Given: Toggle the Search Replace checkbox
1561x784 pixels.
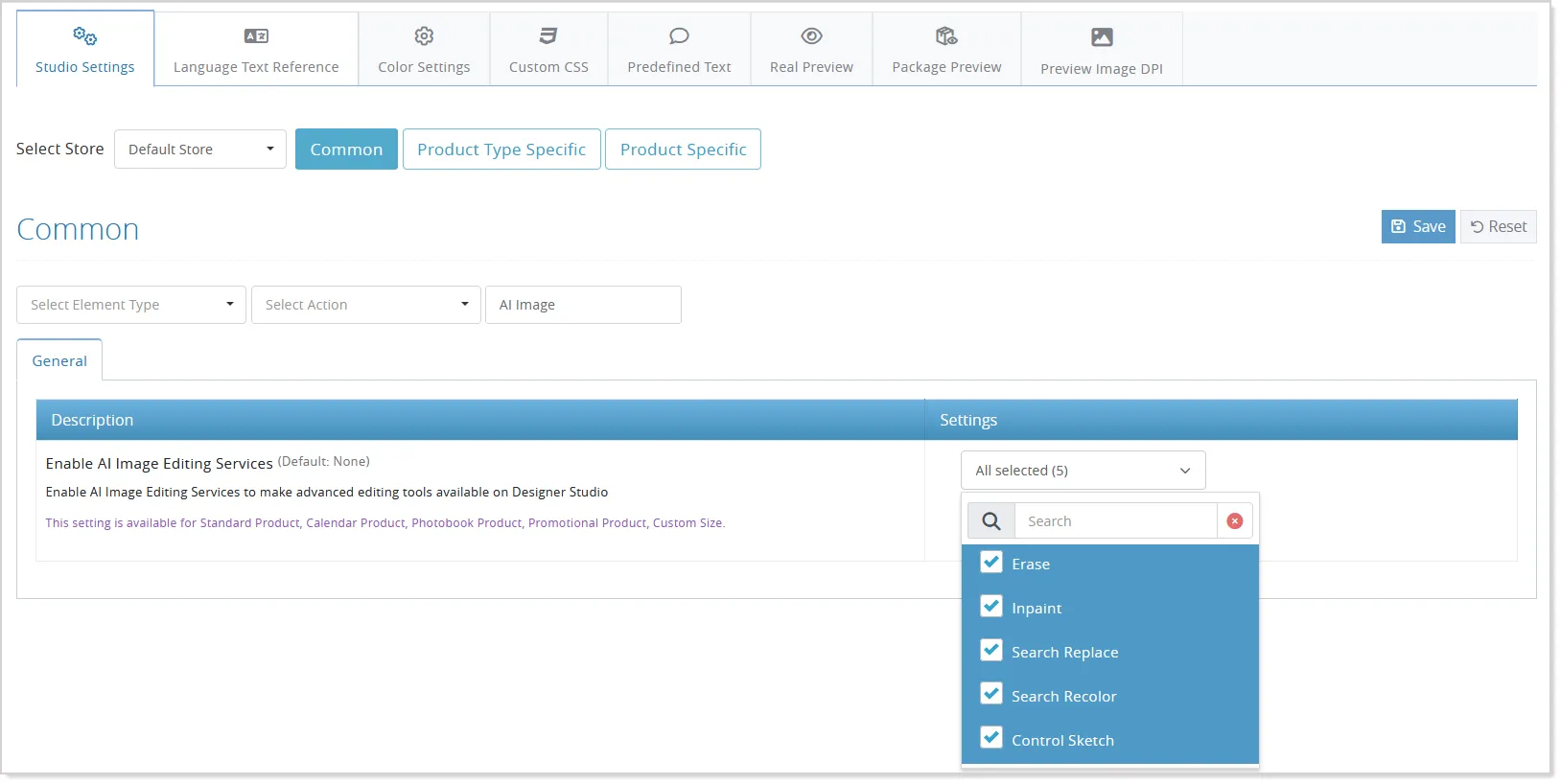Looking at the screenshot, I should [x=991, y=651].
